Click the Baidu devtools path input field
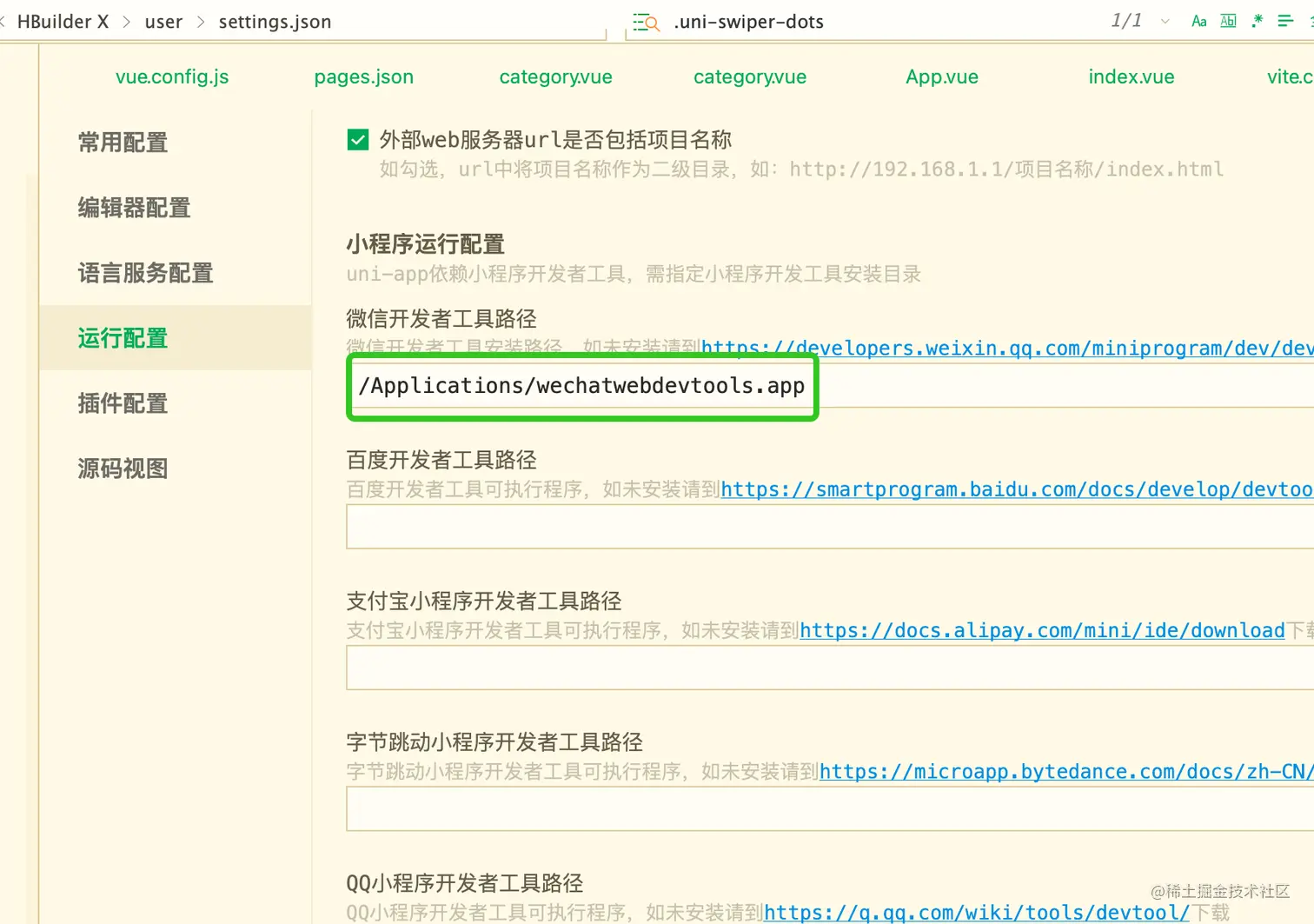This screenshot has height=924, width=1314. 830,527
